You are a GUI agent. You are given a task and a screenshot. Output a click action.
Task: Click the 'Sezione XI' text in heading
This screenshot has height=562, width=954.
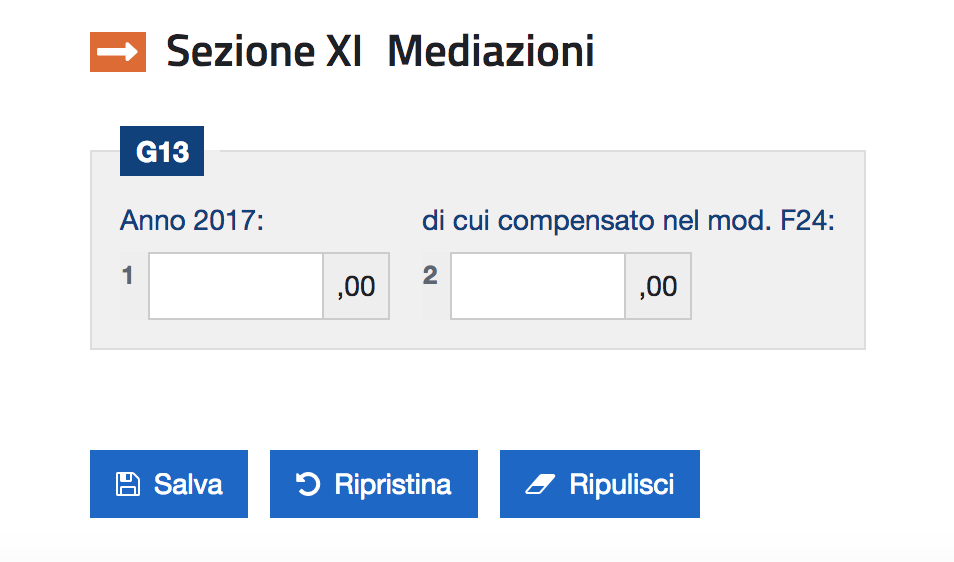click(x=264, y=52)
